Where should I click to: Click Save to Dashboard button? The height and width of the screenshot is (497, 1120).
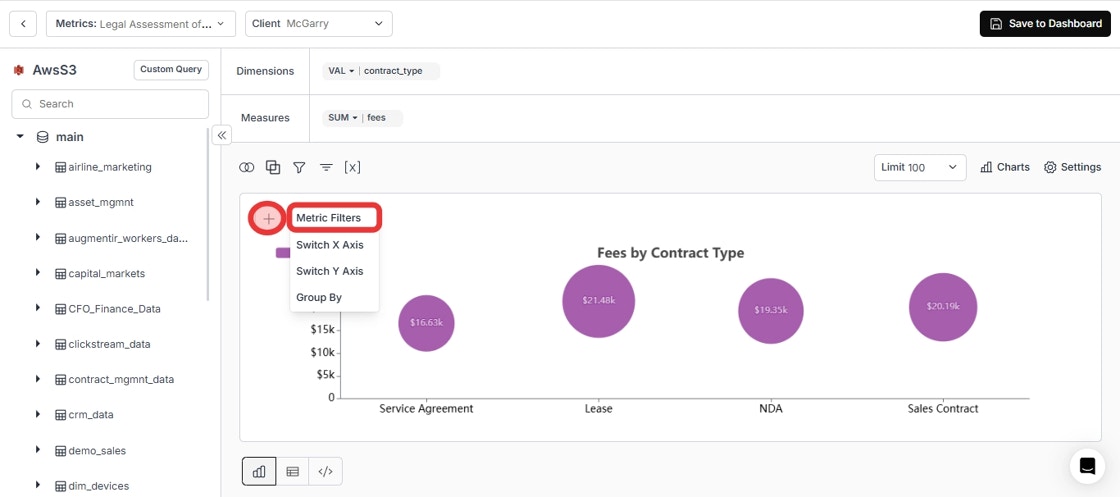tap(1045, 24)
